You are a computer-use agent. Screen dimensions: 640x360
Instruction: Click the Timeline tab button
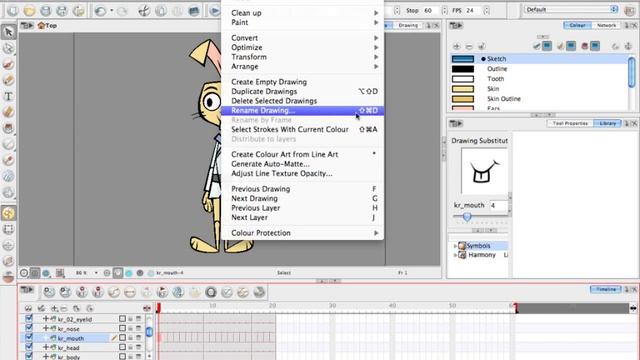606,289
